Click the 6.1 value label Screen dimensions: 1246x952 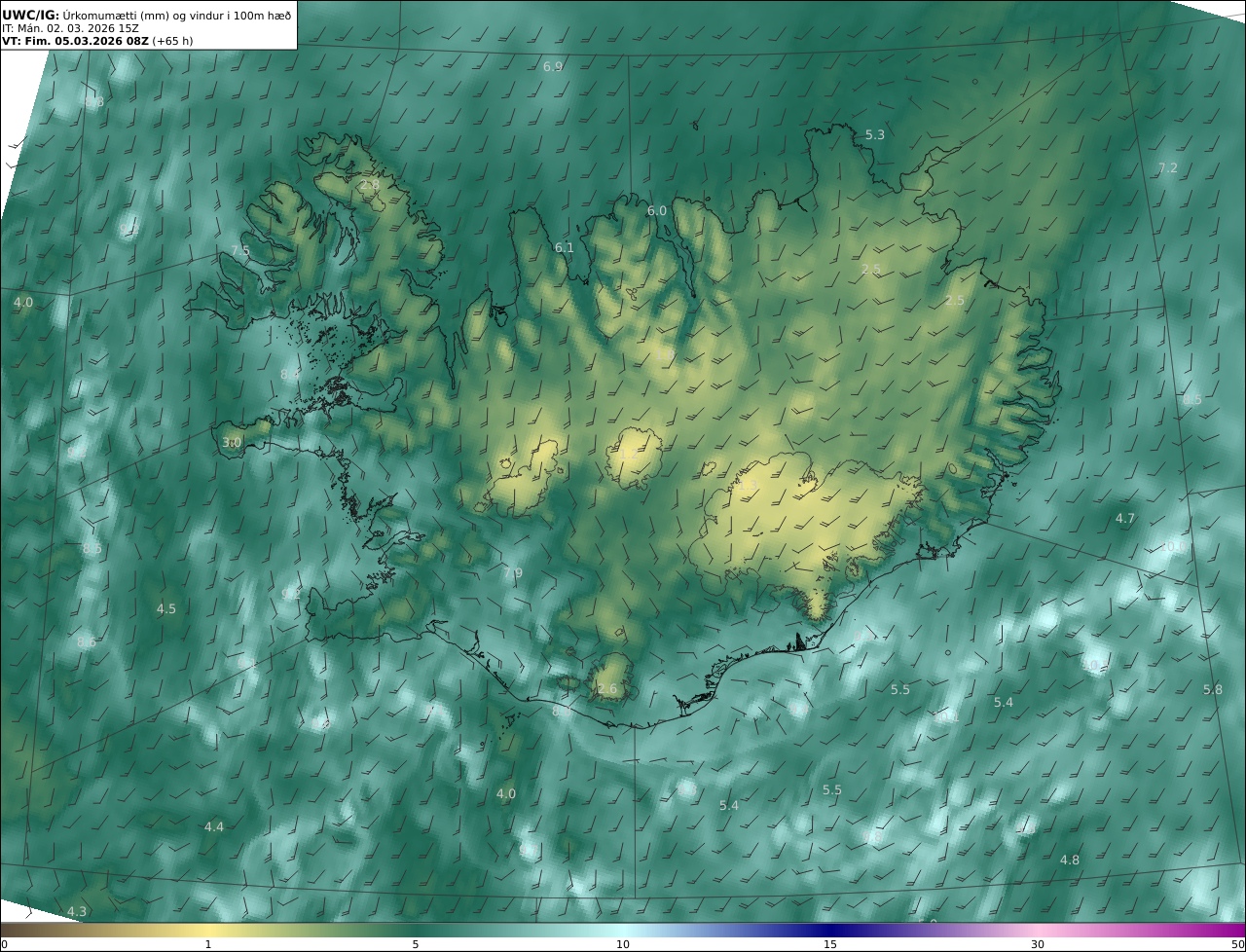point(565,247)
